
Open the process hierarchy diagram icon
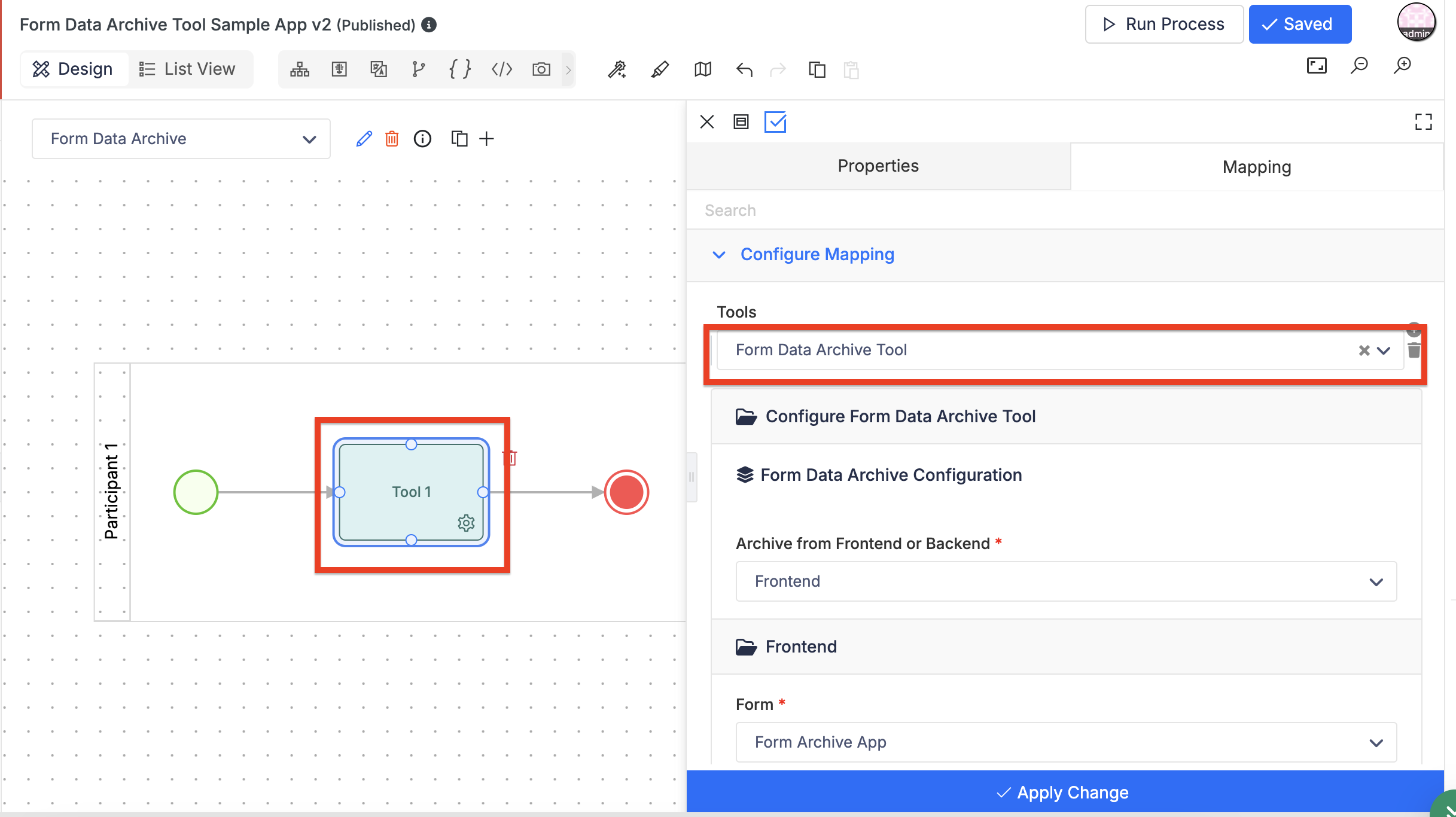[300, 70]
